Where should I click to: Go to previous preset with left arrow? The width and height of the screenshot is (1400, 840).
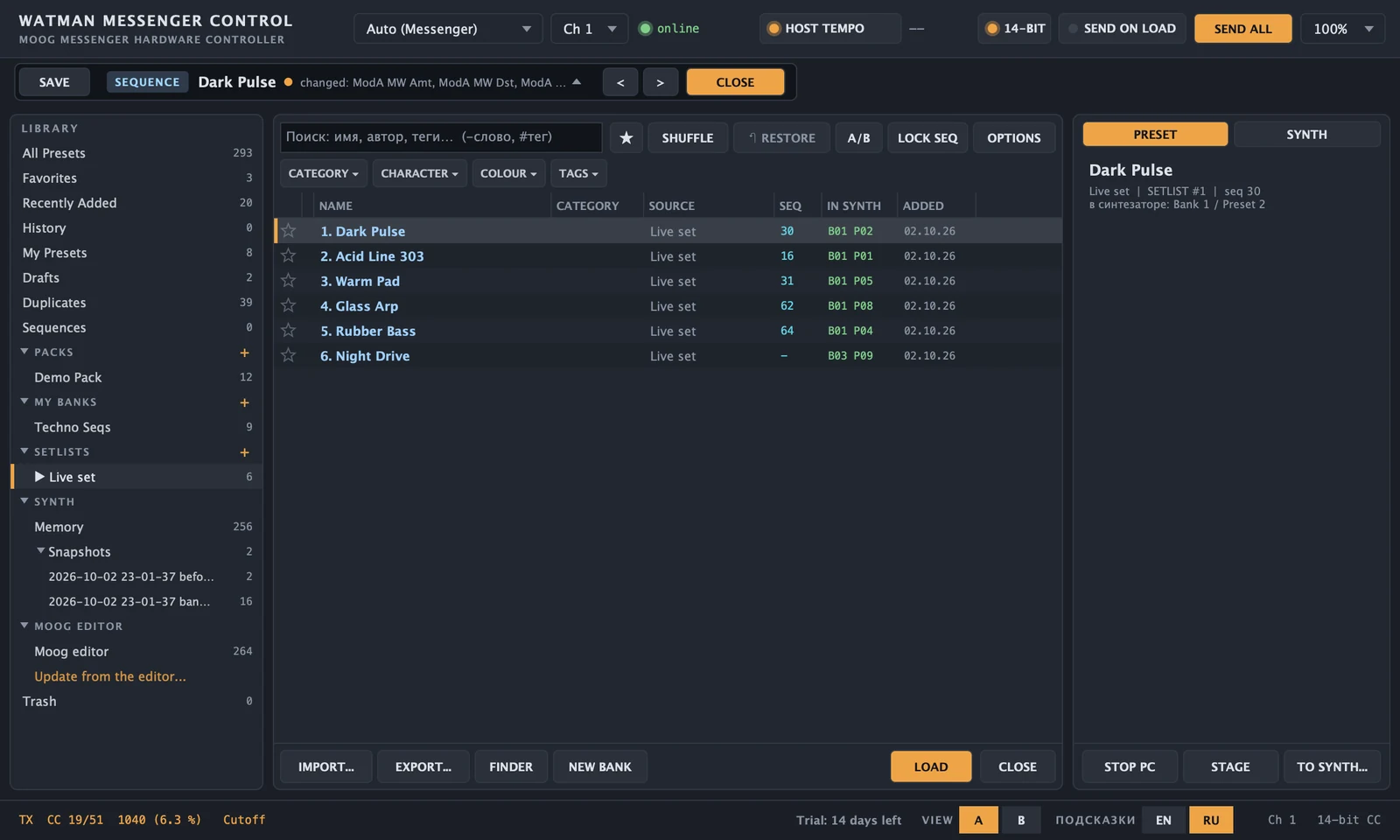pos(620,82)
